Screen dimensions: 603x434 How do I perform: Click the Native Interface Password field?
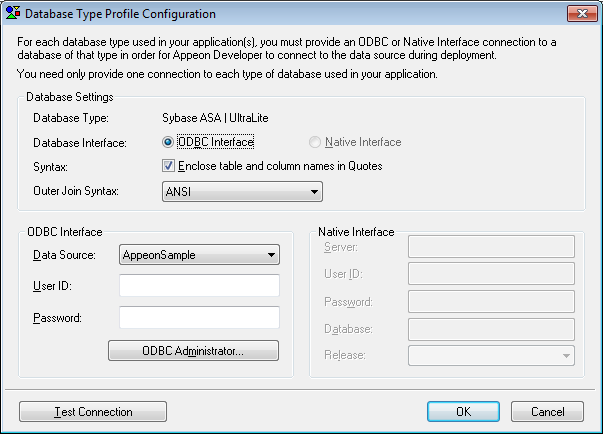(491, 301)
